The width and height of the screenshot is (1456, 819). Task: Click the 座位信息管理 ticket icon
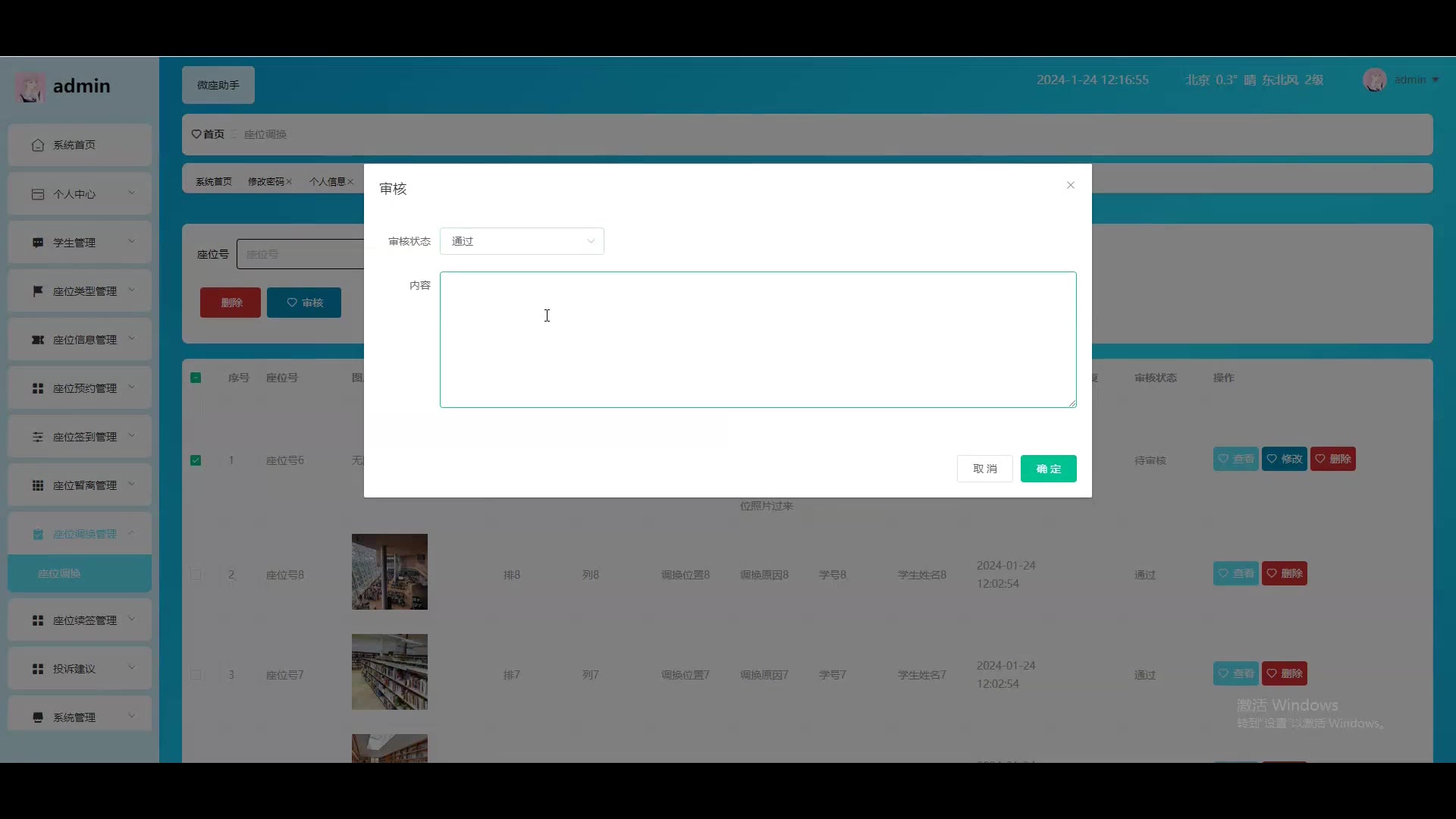[x=38, y=340]
